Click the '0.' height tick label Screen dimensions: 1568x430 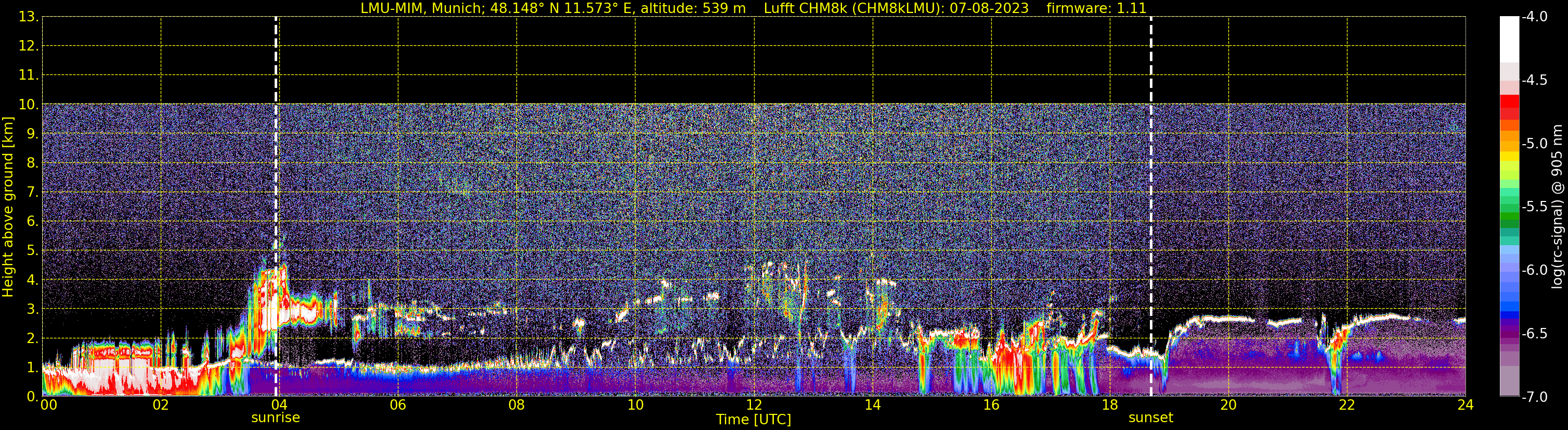33,397
